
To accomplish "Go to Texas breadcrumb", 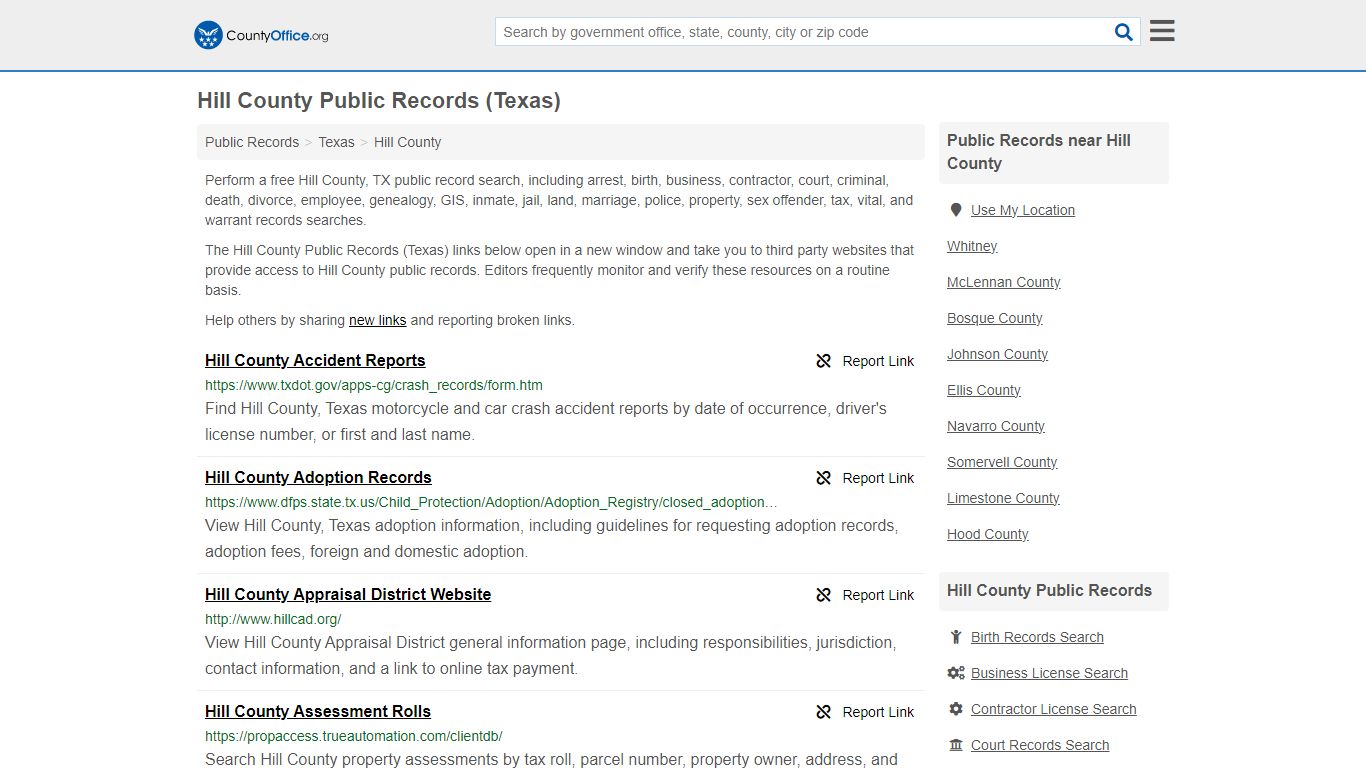I will [x=336, y=142].
